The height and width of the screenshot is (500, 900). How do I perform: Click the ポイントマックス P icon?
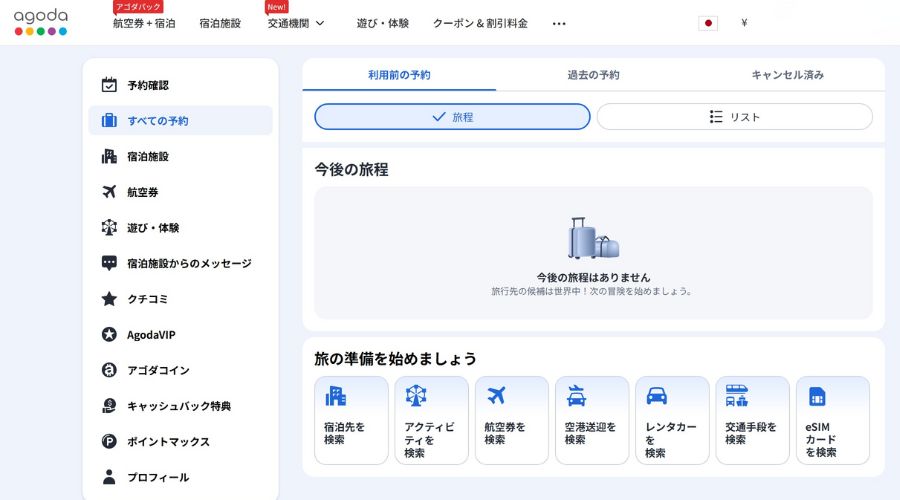pos(109,441)
